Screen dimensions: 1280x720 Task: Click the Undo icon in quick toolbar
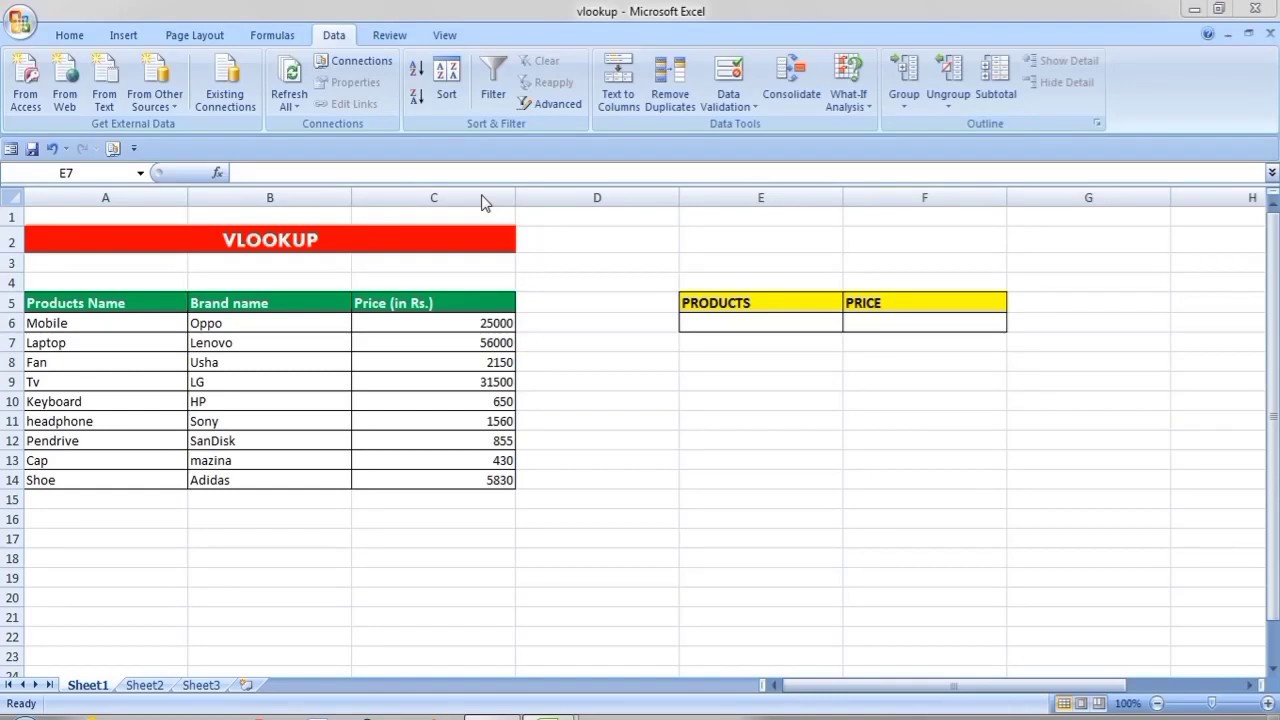tap(52, 149)
